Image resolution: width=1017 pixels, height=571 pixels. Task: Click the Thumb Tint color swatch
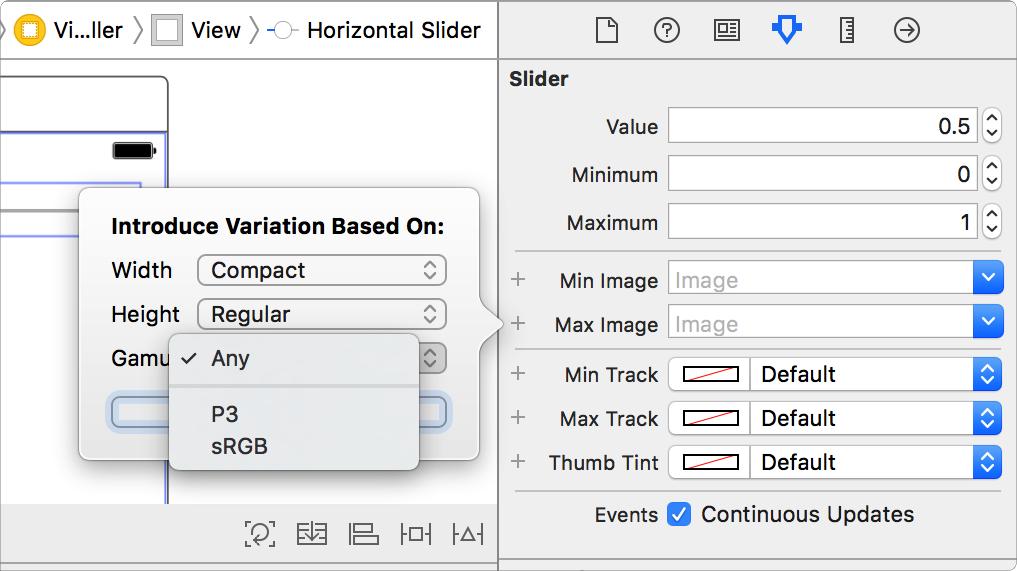[710, 463]
